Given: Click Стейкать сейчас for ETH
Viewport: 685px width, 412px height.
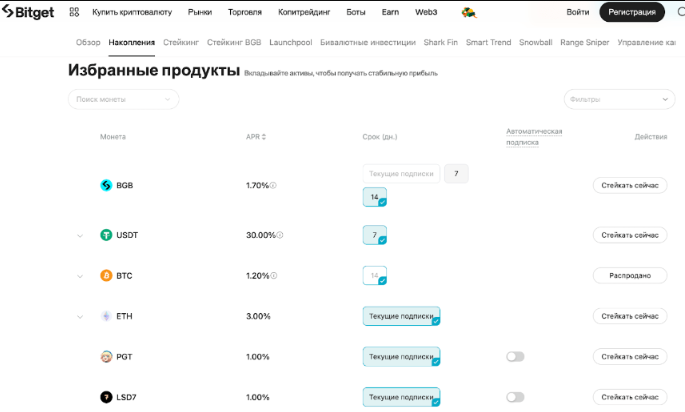Looking at the screenshot, I should pyautogui.click(x=630, y=316).
